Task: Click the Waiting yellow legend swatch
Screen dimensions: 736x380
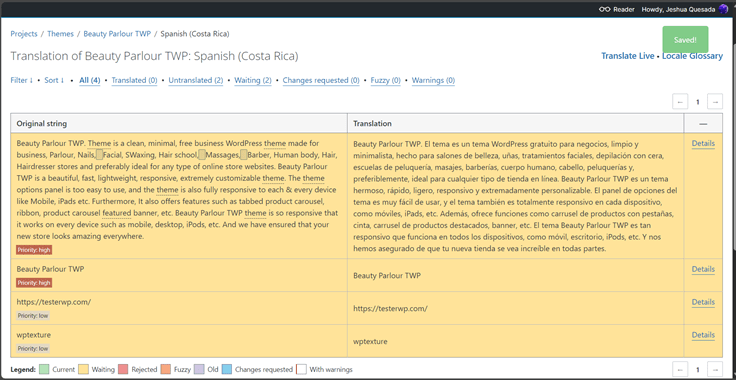Action: pos(84,369)
